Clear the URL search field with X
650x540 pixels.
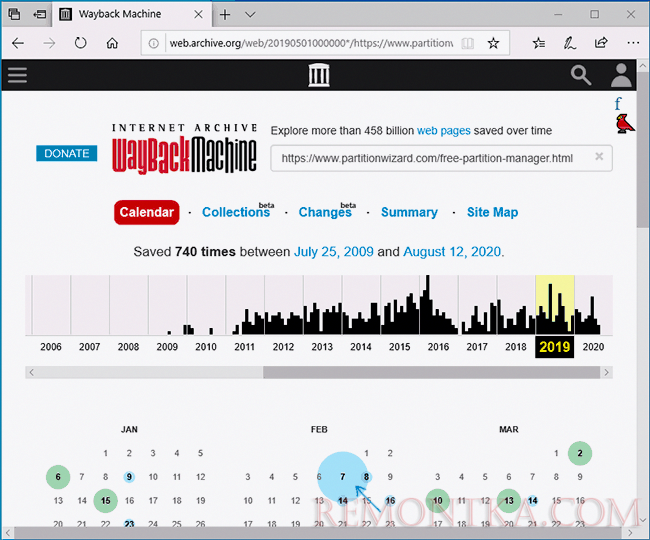(599, 157)
